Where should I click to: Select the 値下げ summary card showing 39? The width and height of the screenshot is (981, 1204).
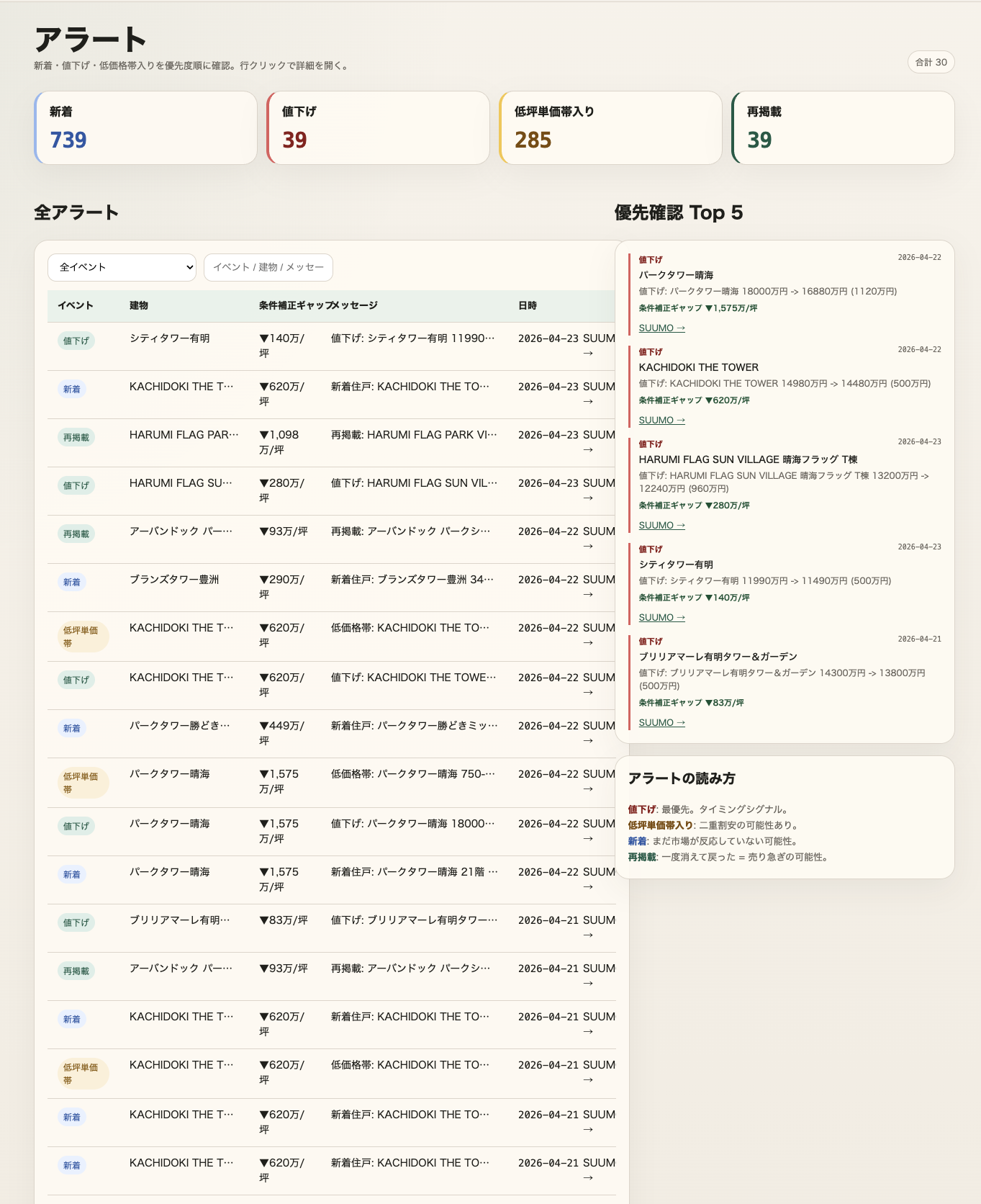point(379,128)
